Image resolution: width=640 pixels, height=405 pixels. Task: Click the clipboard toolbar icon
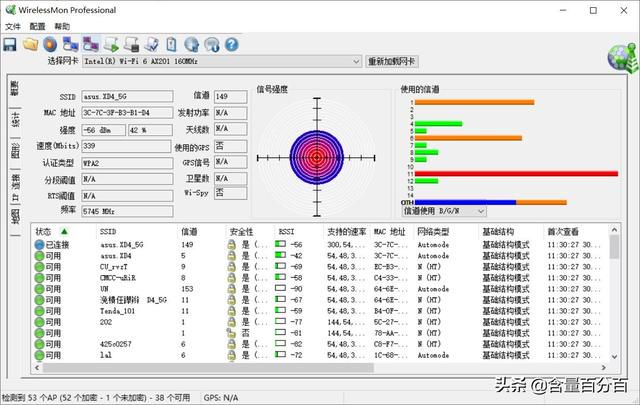[x=171, y=44]
